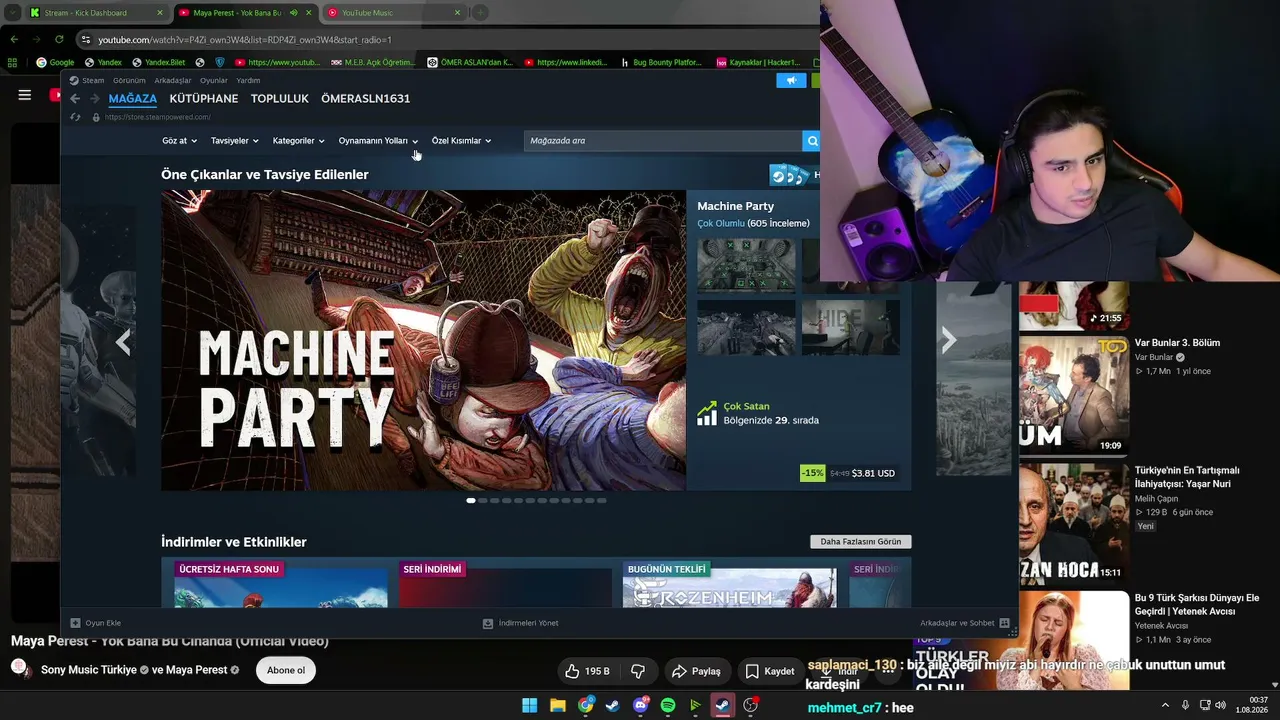Focus the Mağazada ara search field
1280x720 pixels.
click(x=663, y=141)
